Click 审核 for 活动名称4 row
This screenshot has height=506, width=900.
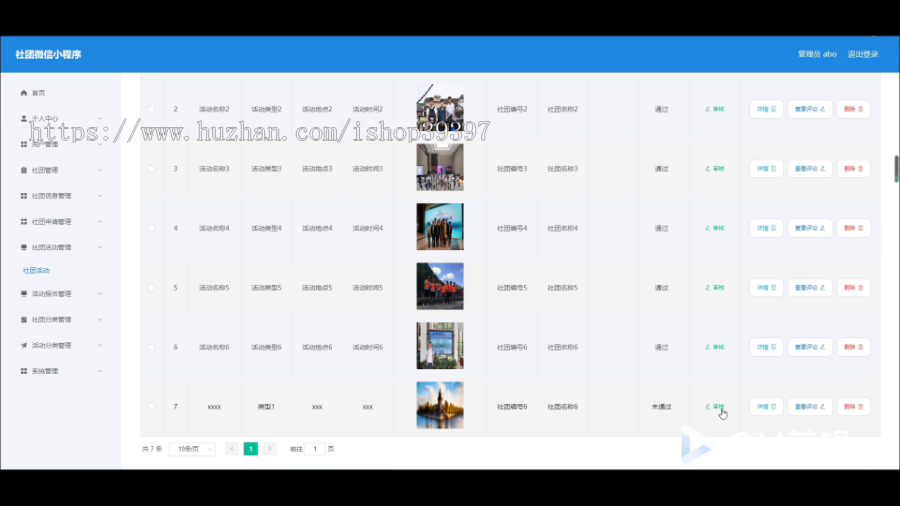coord(715,228)
